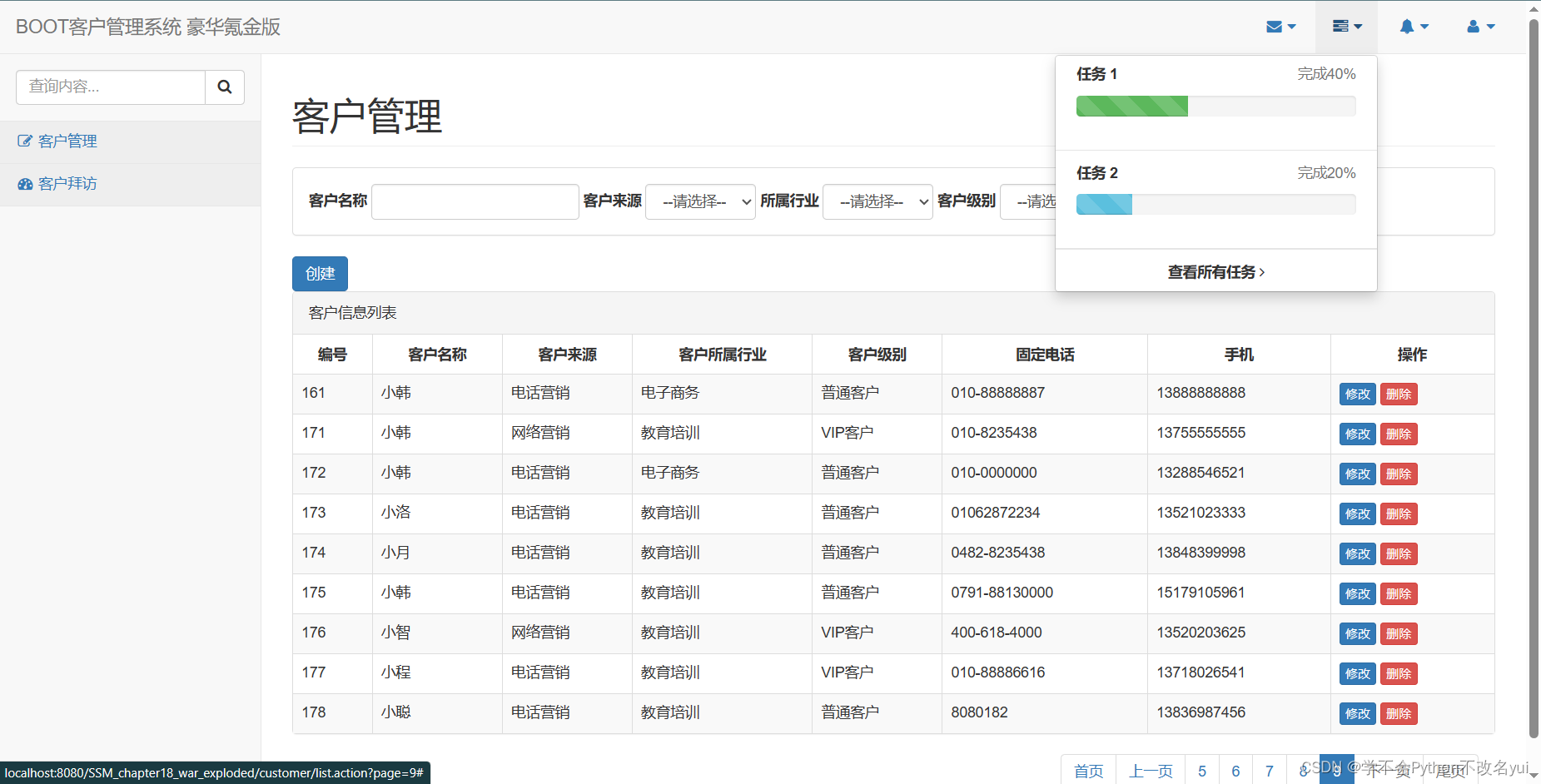The width and height of the screenshot is (1541, 784).
Task: Click the 客户来源 column header
Action: pyautogui.click(x=568, y=355)
